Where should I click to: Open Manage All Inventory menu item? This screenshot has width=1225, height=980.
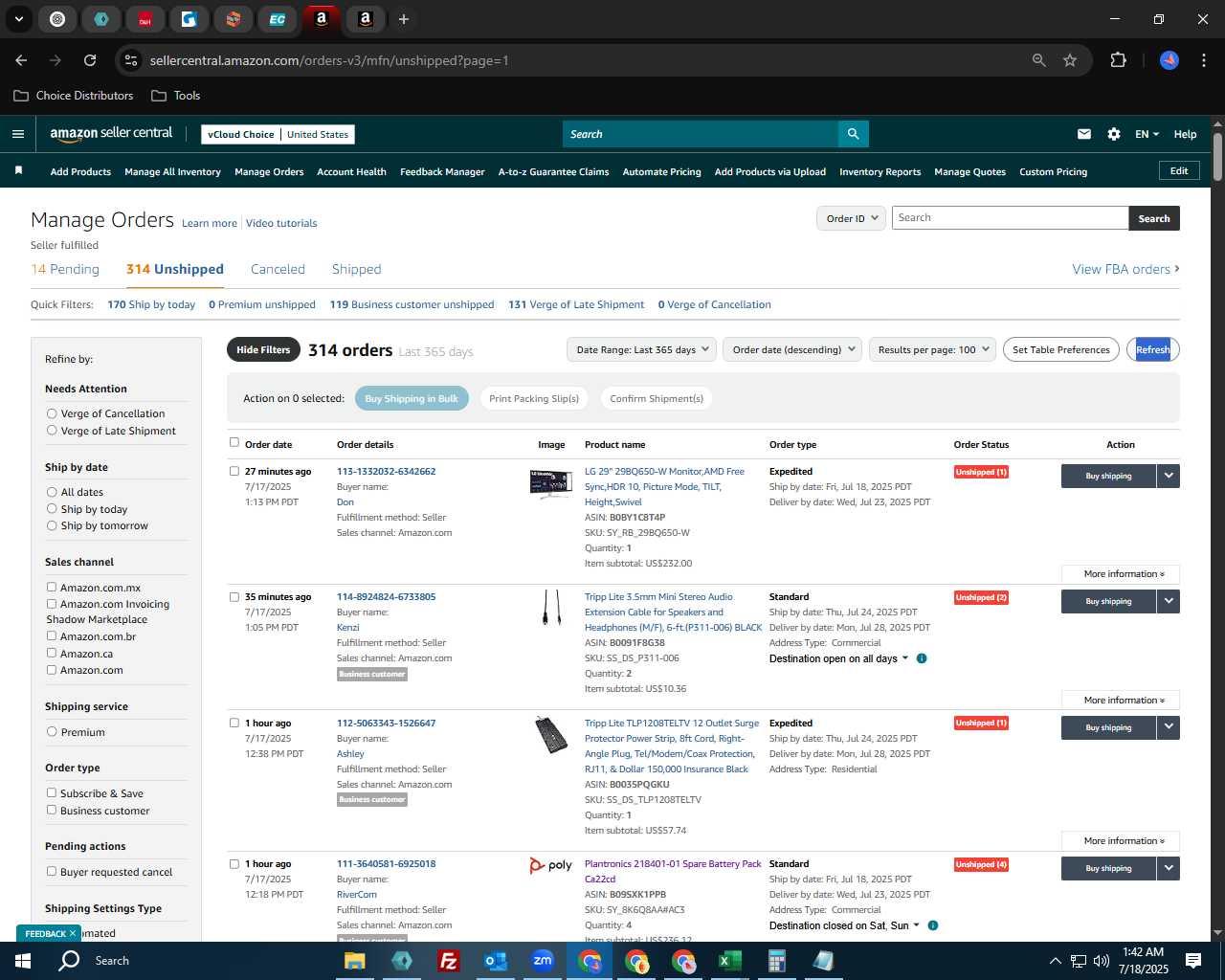click(x=172, y=172)
